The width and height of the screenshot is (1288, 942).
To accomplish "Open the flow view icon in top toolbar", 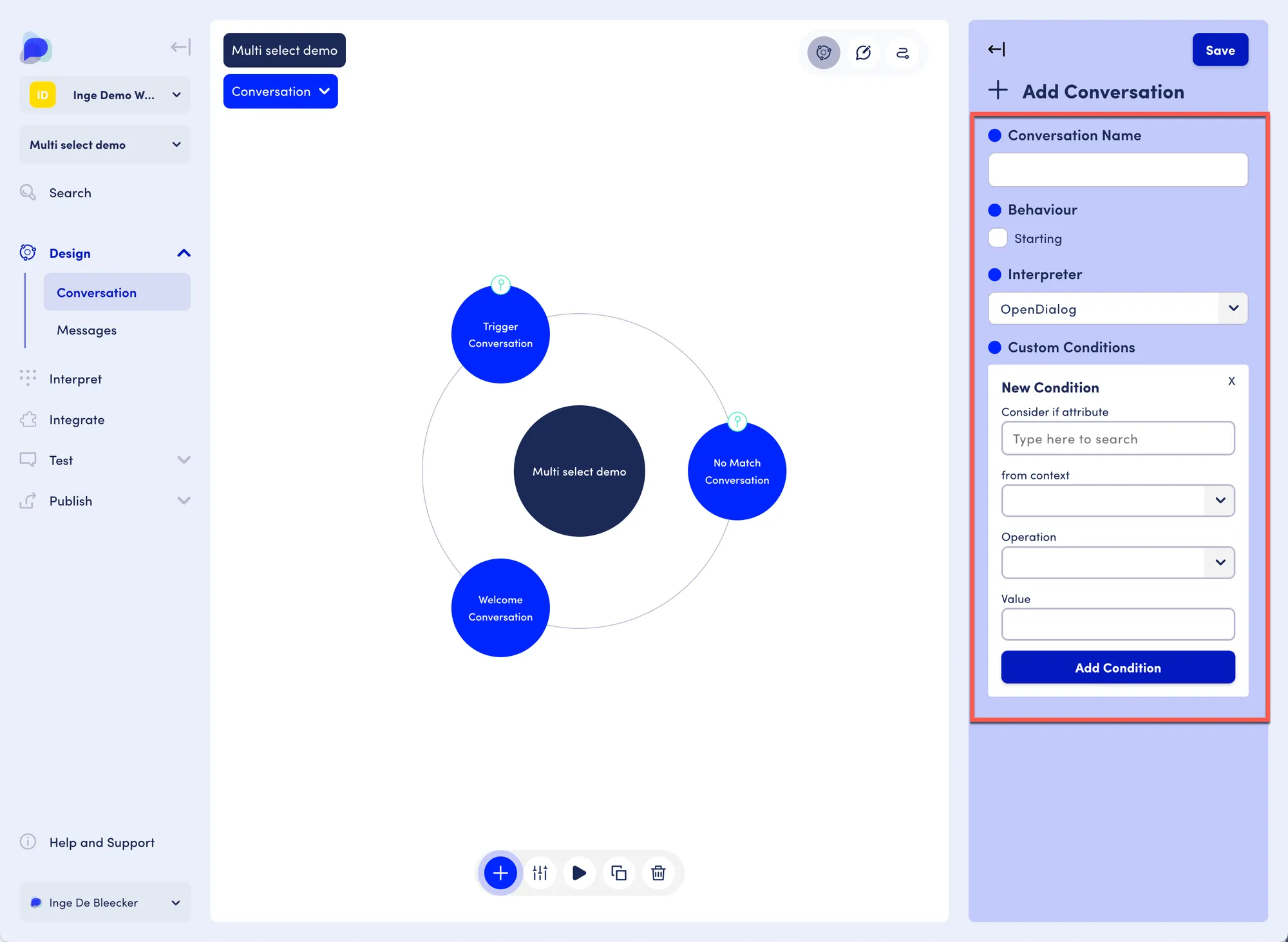I will pyautogui.click(x=903, y=53).
